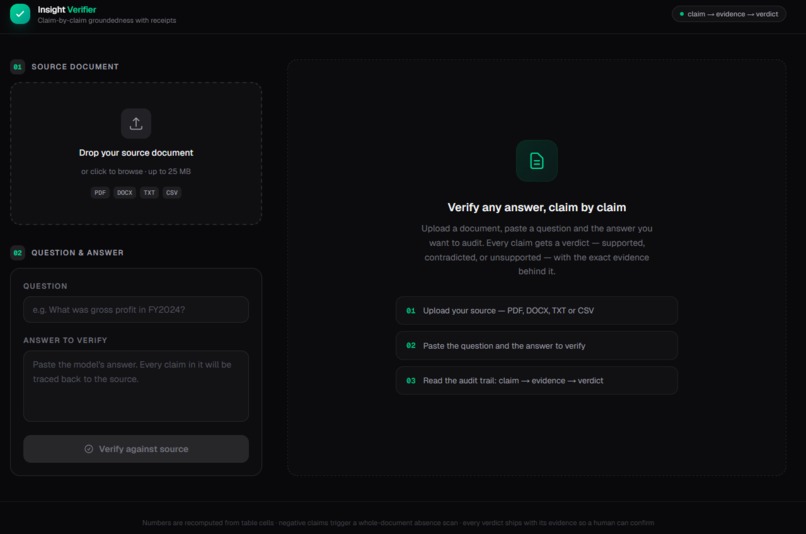Click the TXT format chip
806x534 pixels.
click(x=149, y=193)
